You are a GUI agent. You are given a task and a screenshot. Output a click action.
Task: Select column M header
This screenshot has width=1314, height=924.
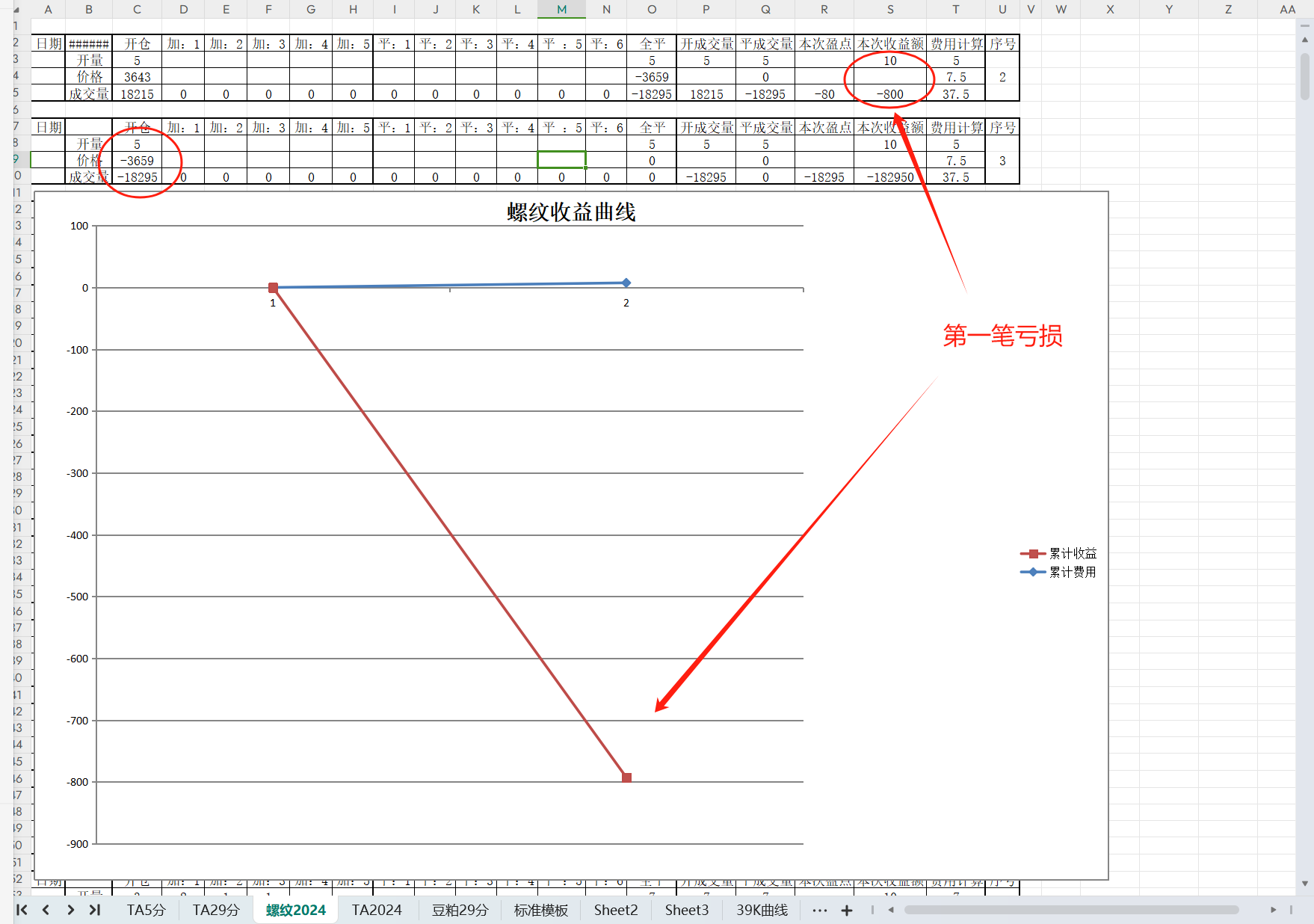(561, 10)
